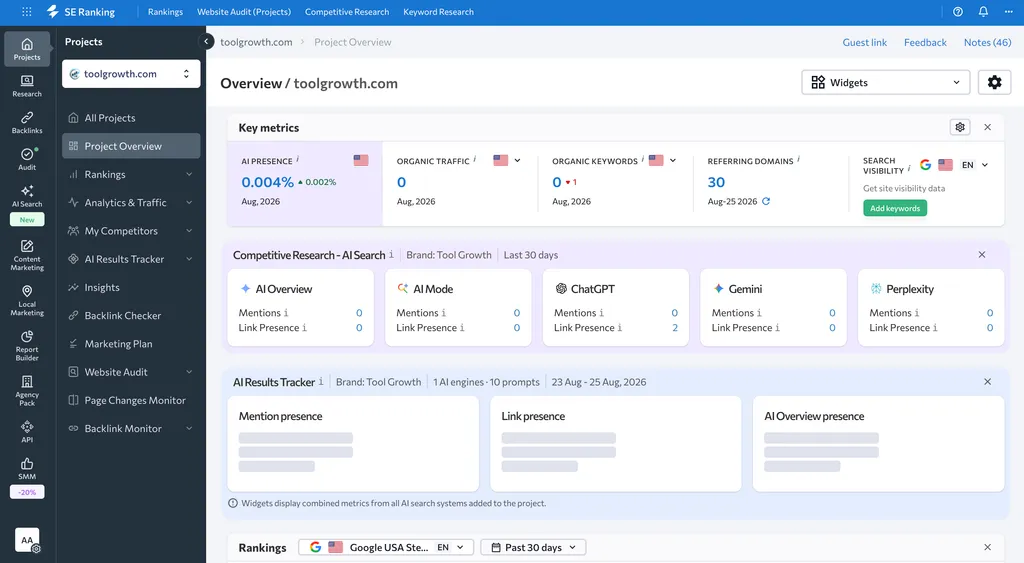
Task: Open the Perplexity AI search card
Action: tap(931, 308)
